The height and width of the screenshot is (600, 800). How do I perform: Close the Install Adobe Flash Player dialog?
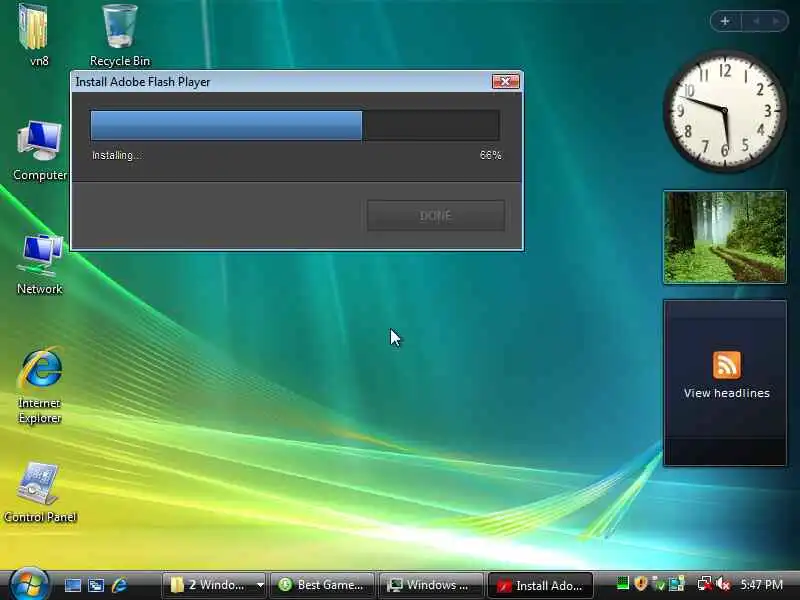505,82
